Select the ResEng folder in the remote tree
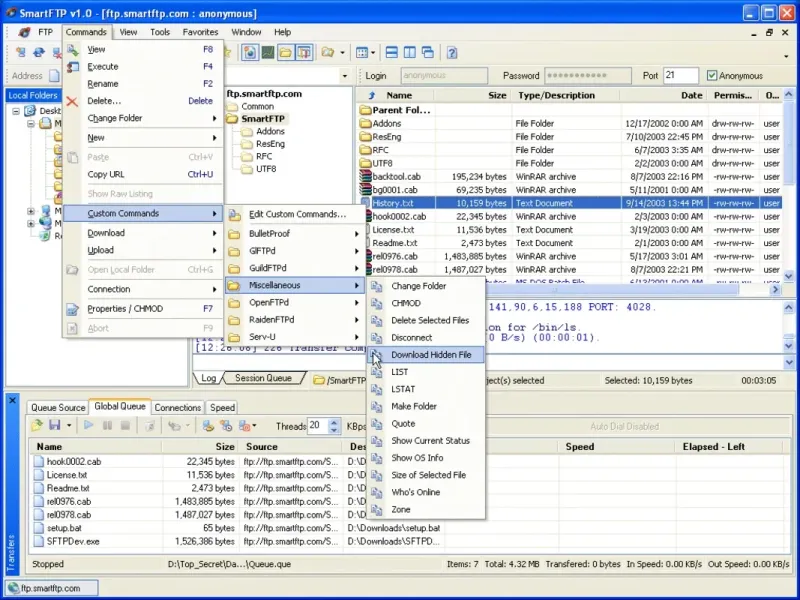This screenshot has height=600, width=800. pos(270,144)
